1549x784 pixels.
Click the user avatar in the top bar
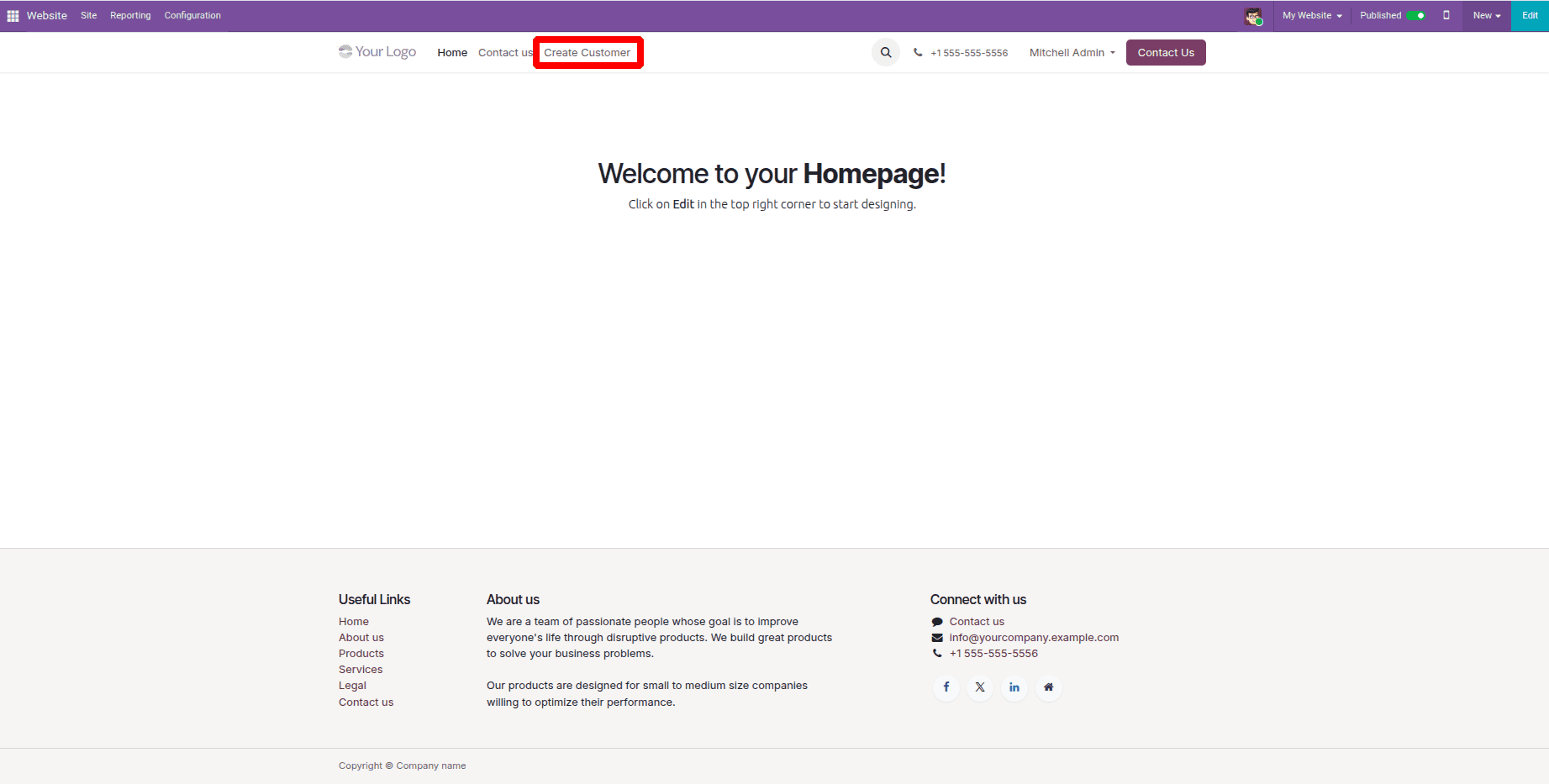pos(1253,15)
